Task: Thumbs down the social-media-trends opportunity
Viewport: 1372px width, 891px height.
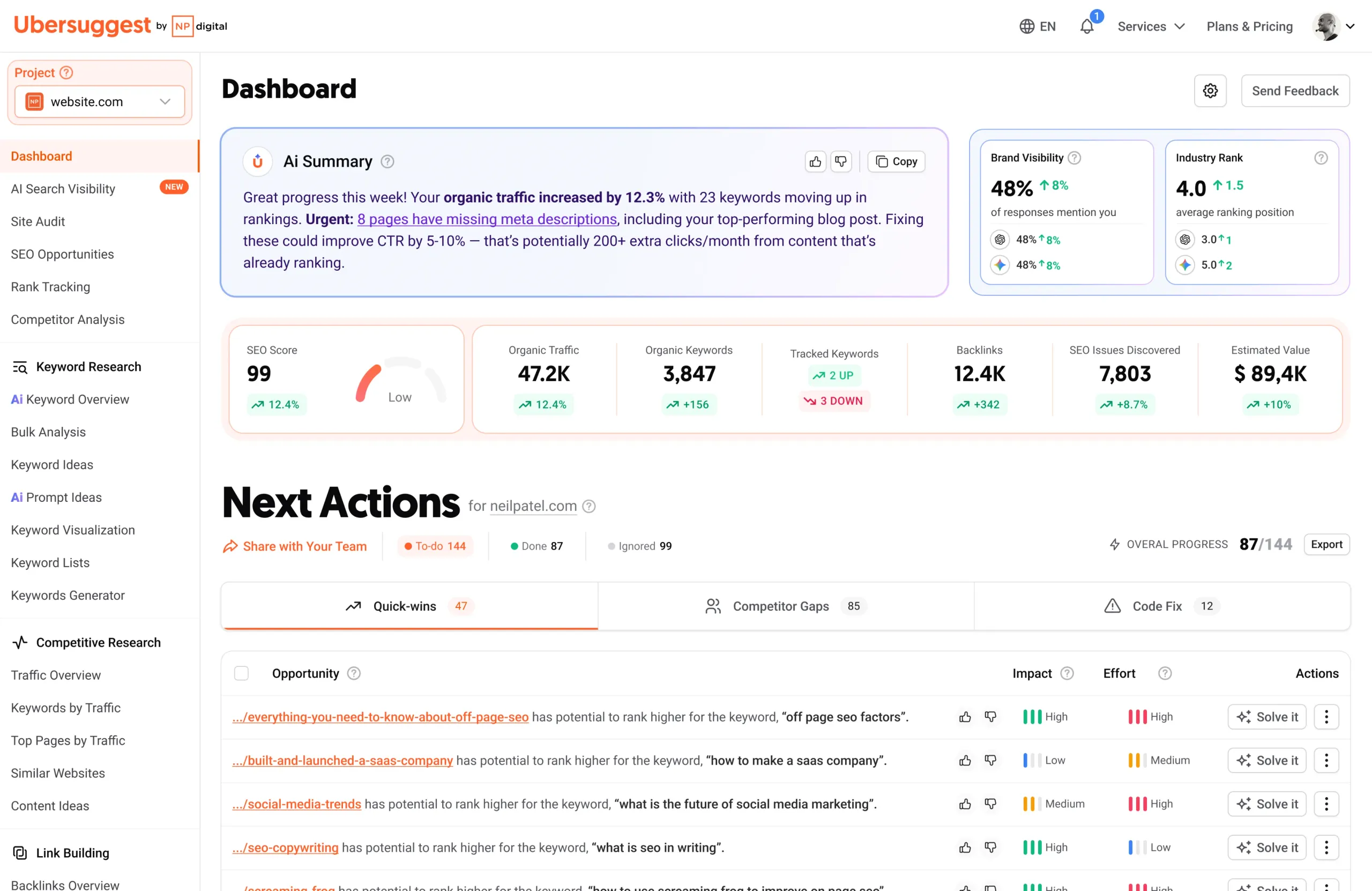Action: pos(990,804)
